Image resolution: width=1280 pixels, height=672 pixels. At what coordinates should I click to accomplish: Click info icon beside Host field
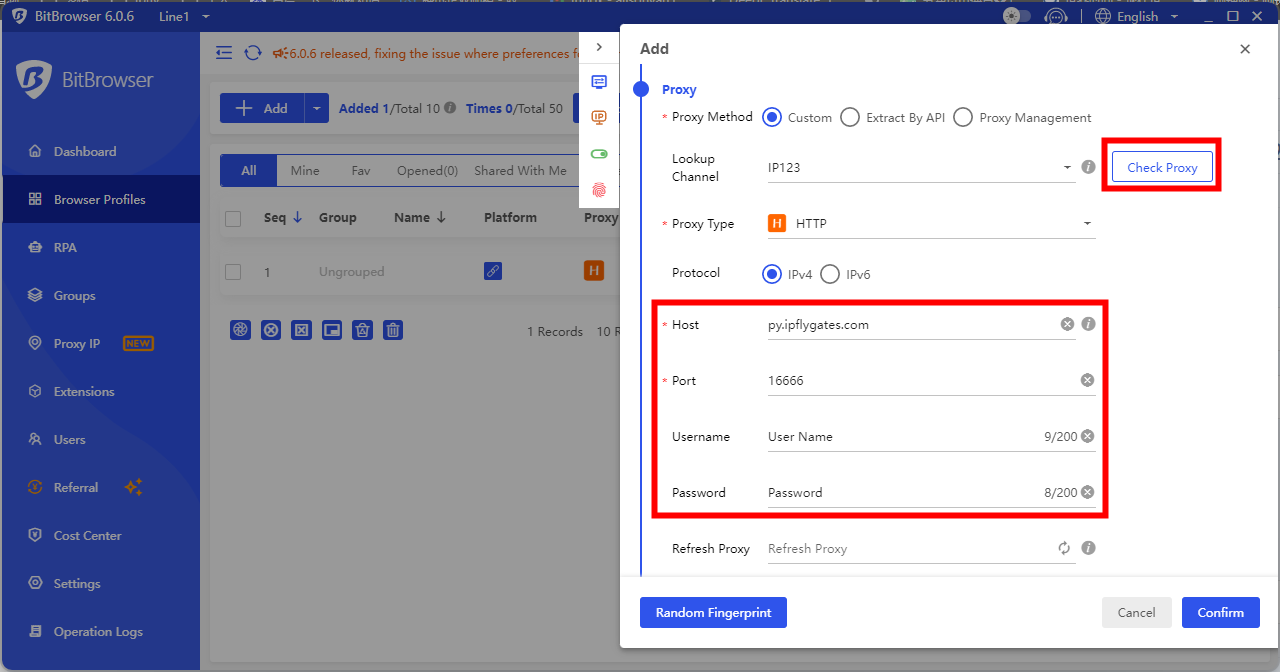(1089, 324)
